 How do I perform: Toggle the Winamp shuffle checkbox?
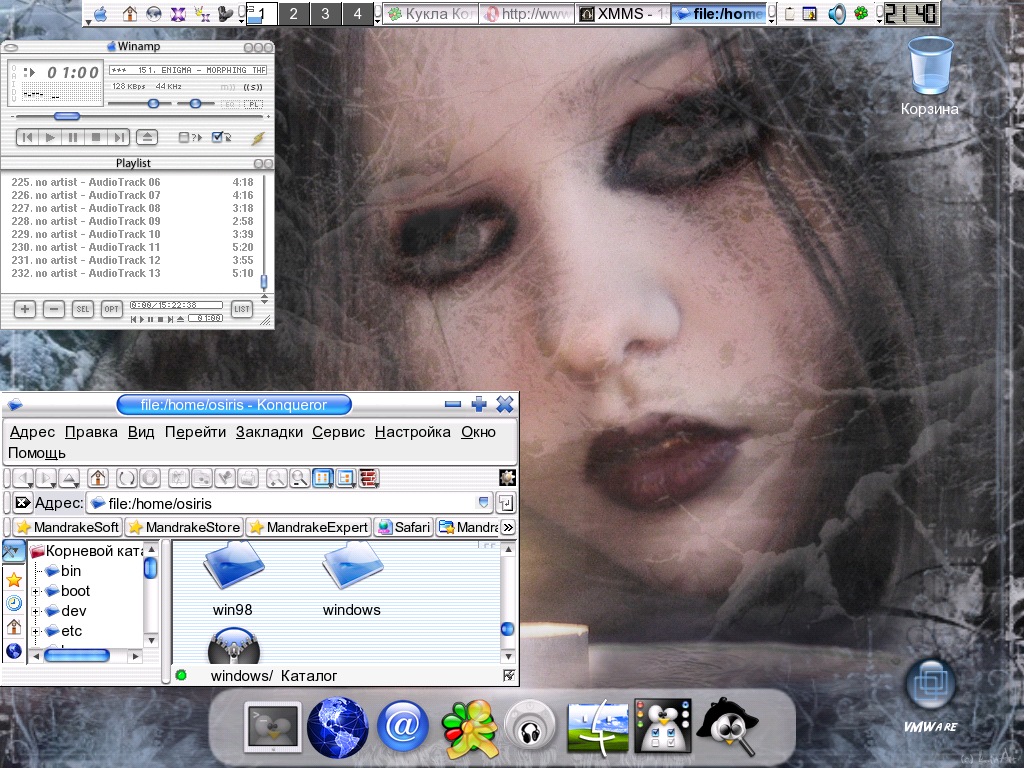tap(185, 138)
